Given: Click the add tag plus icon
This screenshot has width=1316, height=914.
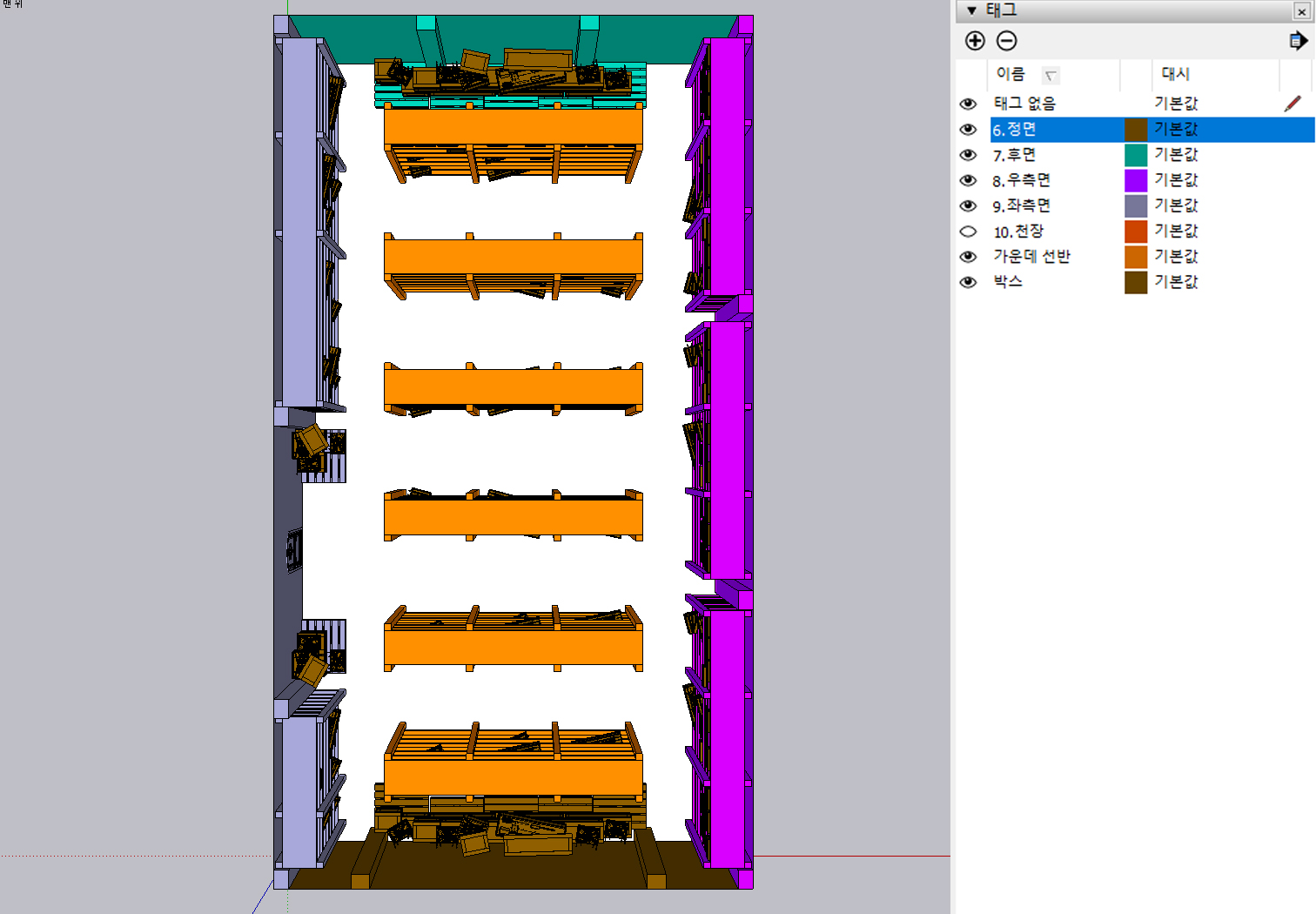Looking at the screenshot, I should [975, 41].
